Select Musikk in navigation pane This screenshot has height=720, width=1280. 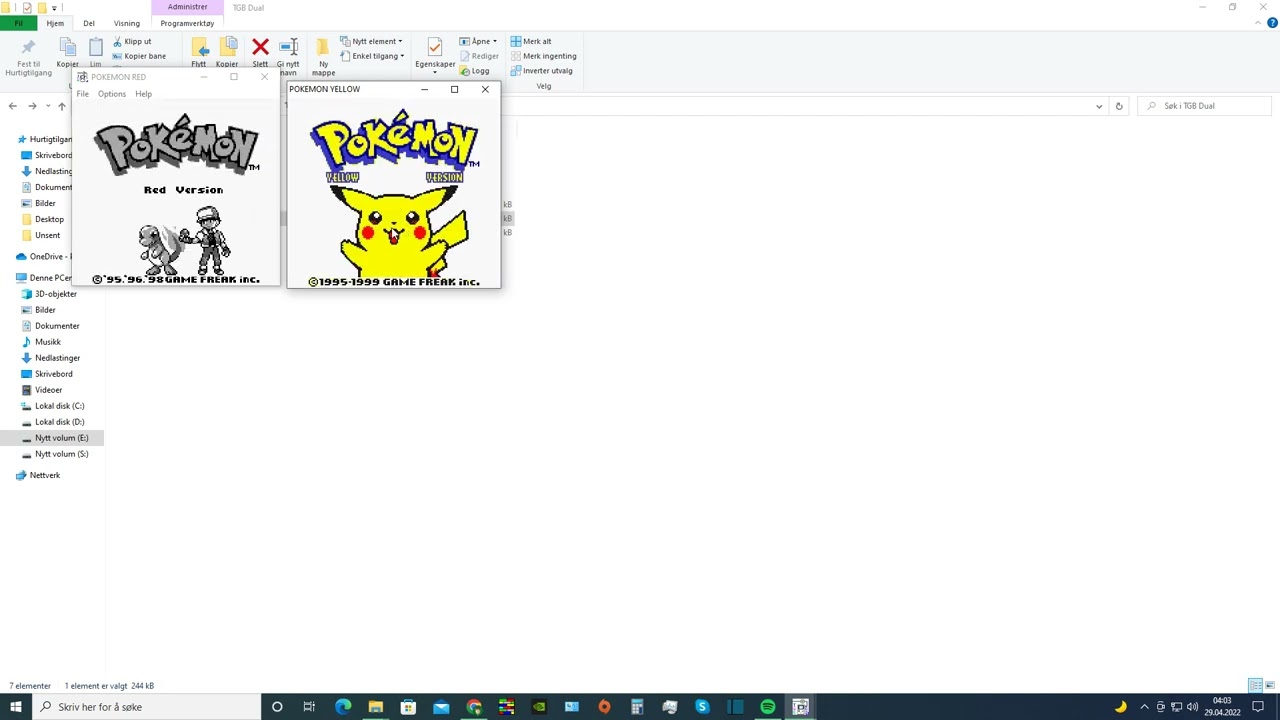tap(42, 342)
